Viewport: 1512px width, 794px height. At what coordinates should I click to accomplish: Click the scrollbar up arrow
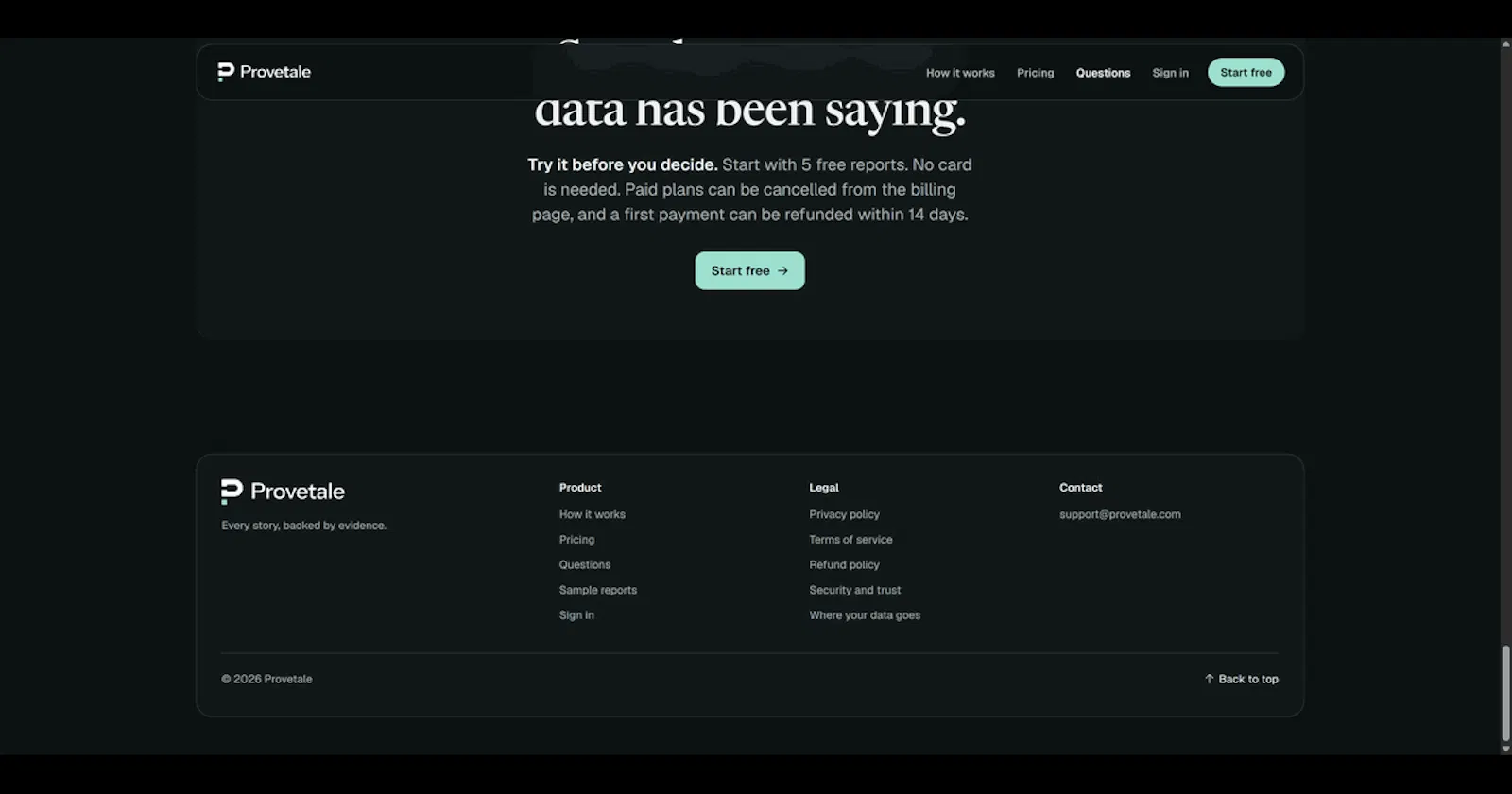click(x=1505, y=43)
